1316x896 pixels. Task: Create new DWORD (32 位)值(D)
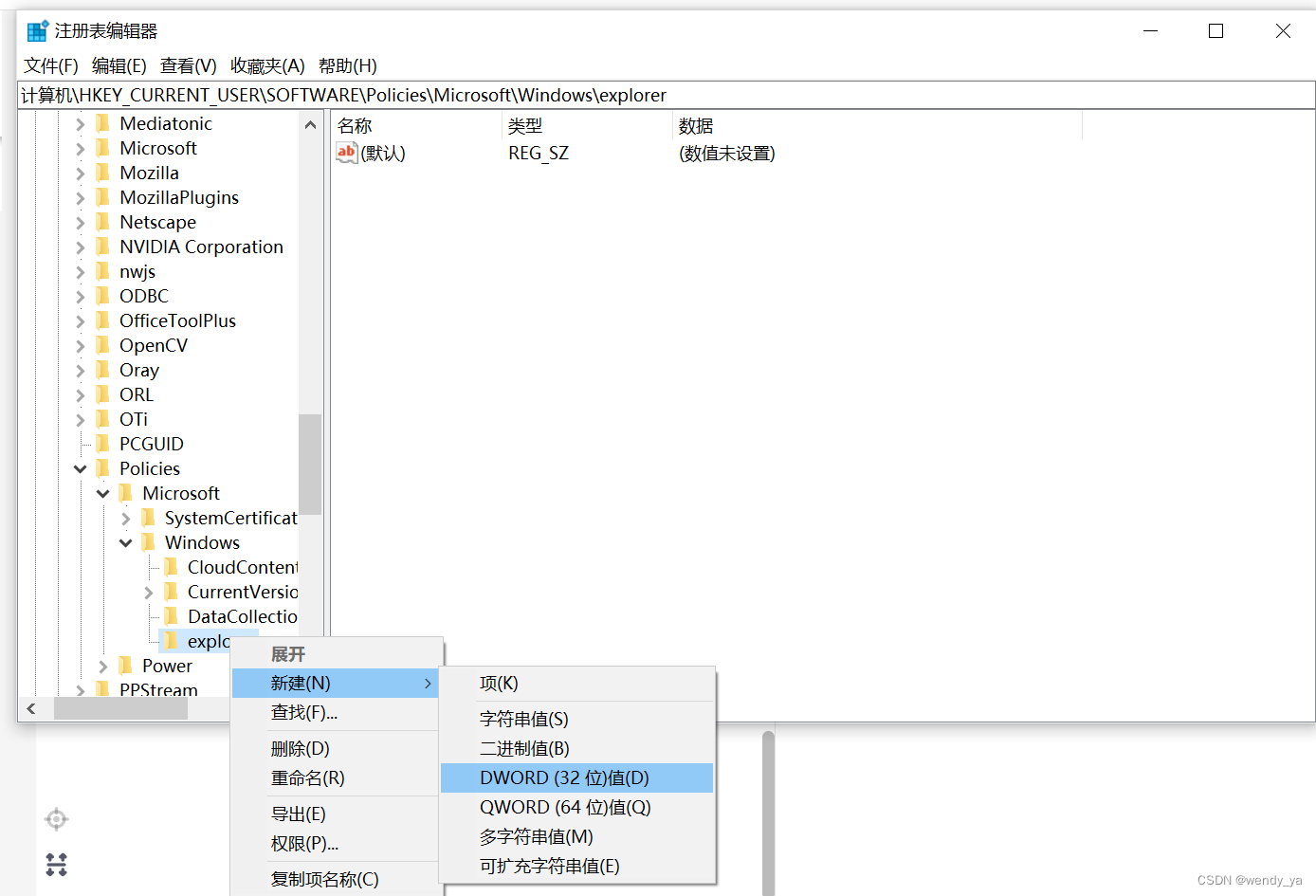click(x=577, y=778)
